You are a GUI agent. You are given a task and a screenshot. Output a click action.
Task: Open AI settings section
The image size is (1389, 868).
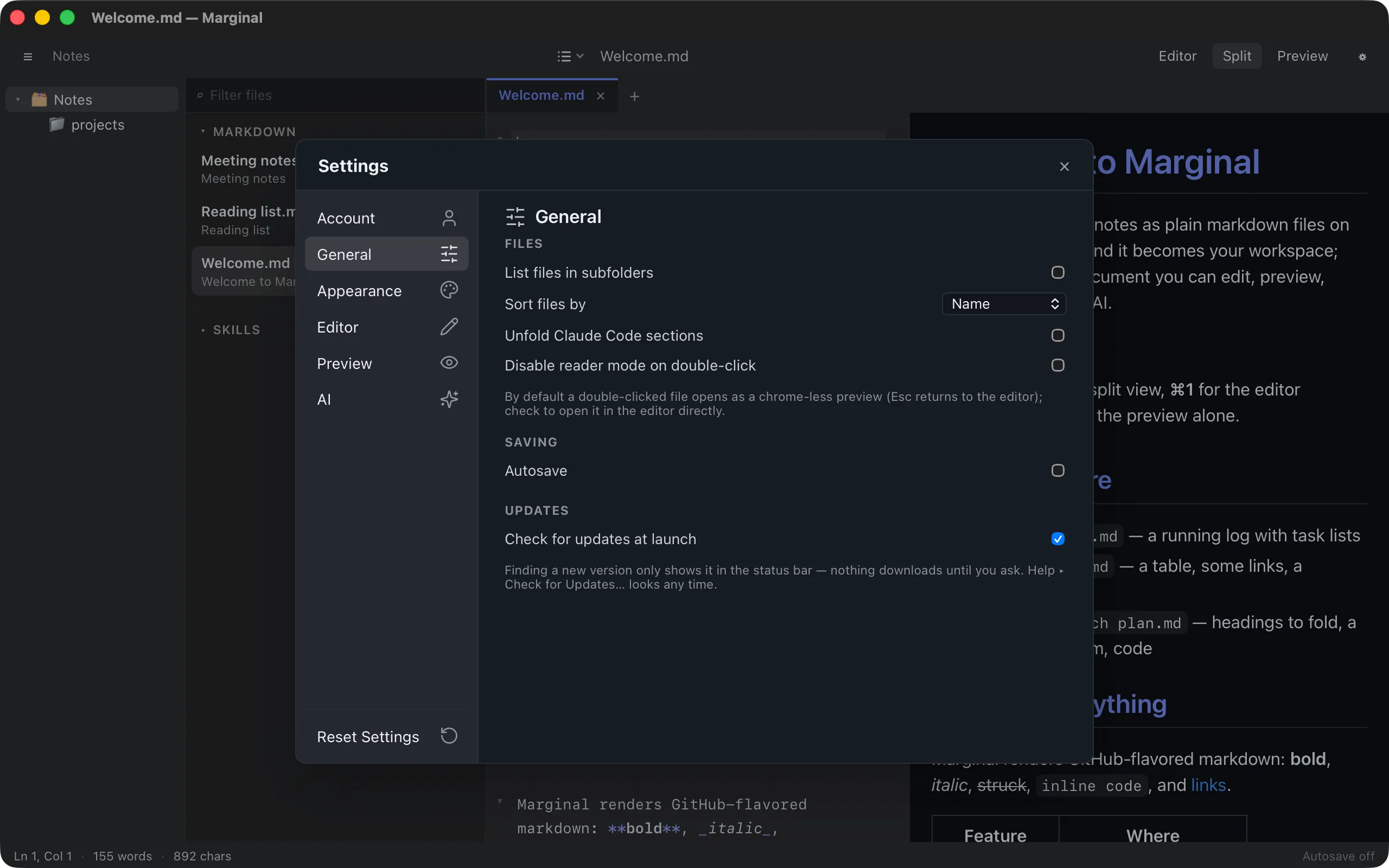[386, 399]
